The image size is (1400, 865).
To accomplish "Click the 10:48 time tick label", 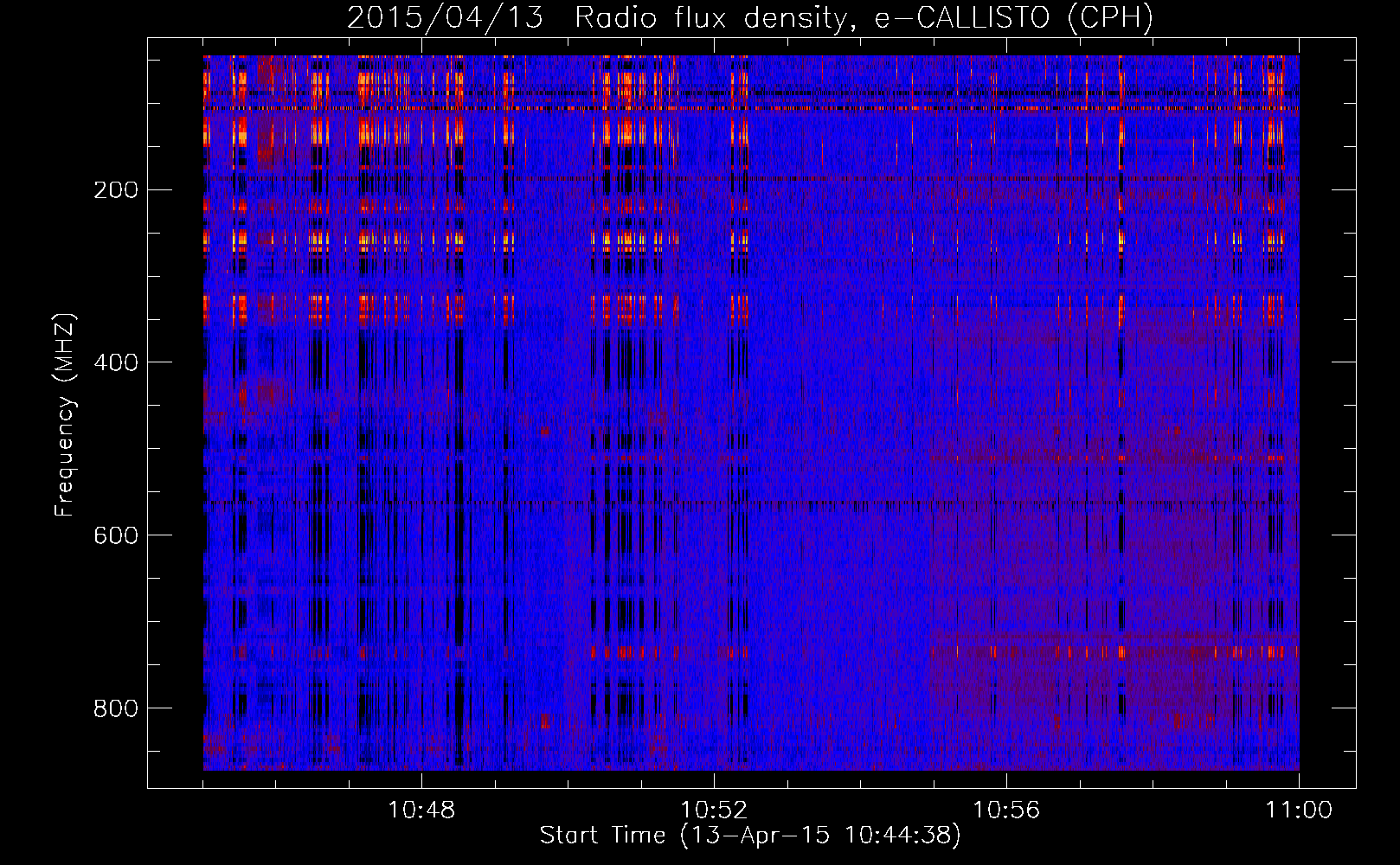I will [x=421, y=811].
